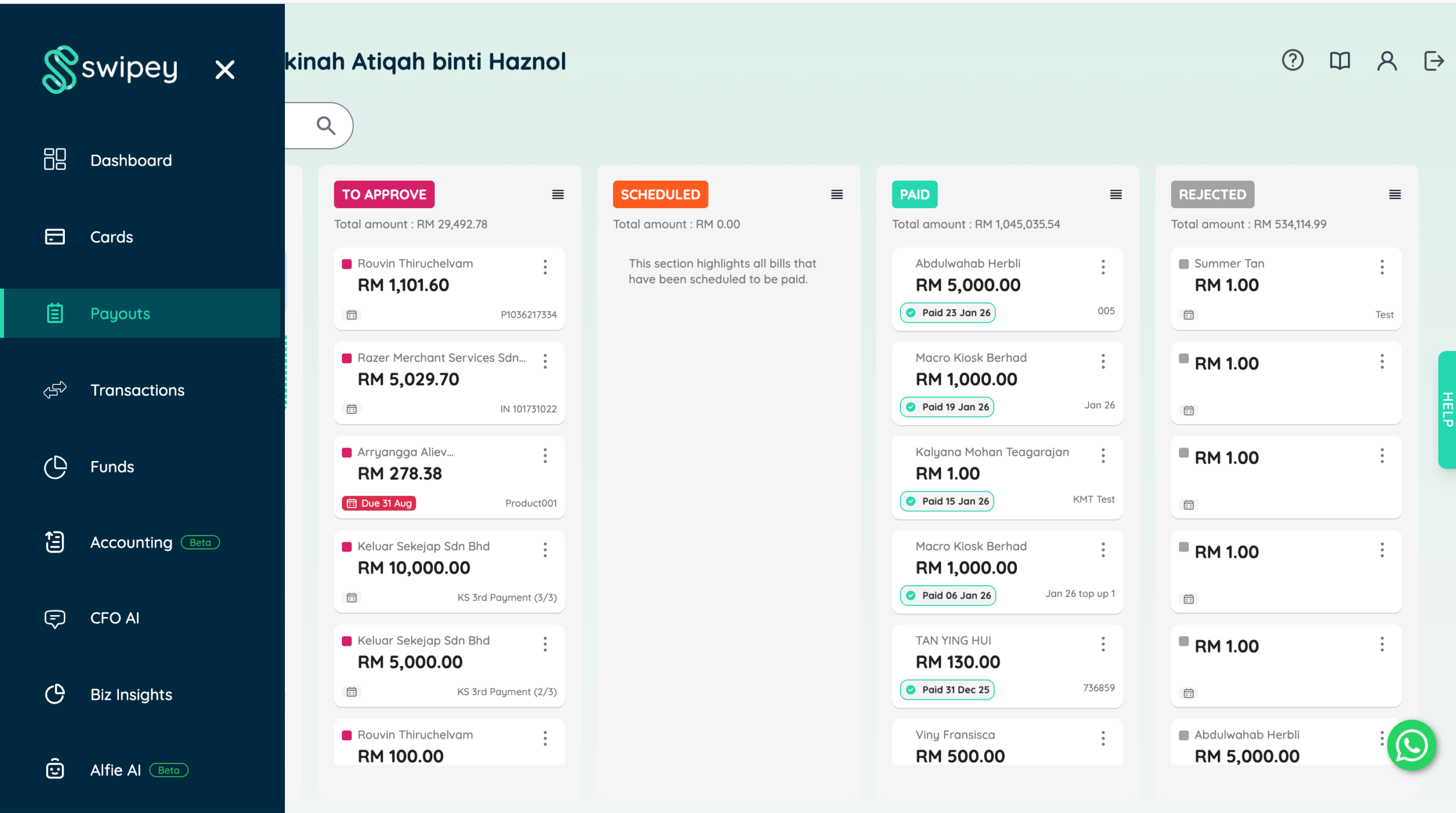The width and height of the screenshot is (1456, 813).
Task: Open options for Keluar Sekejap RM 10,000.00 bill
Action: pos(545,550)
